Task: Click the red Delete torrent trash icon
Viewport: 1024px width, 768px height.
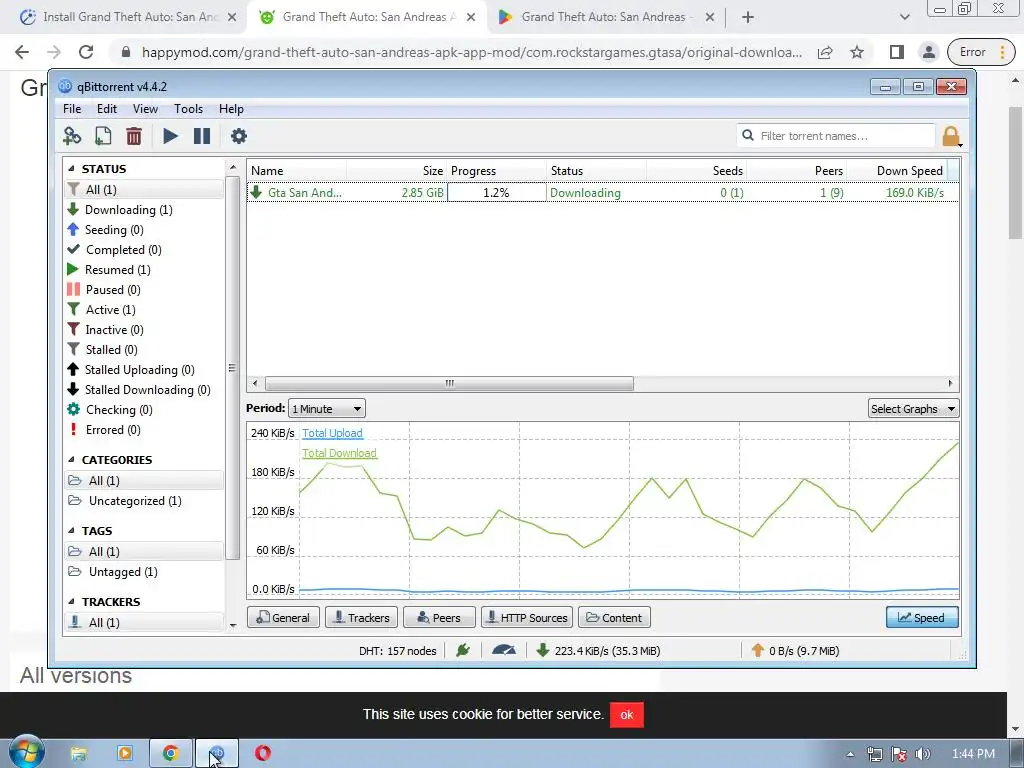Action: click(134, 136)
